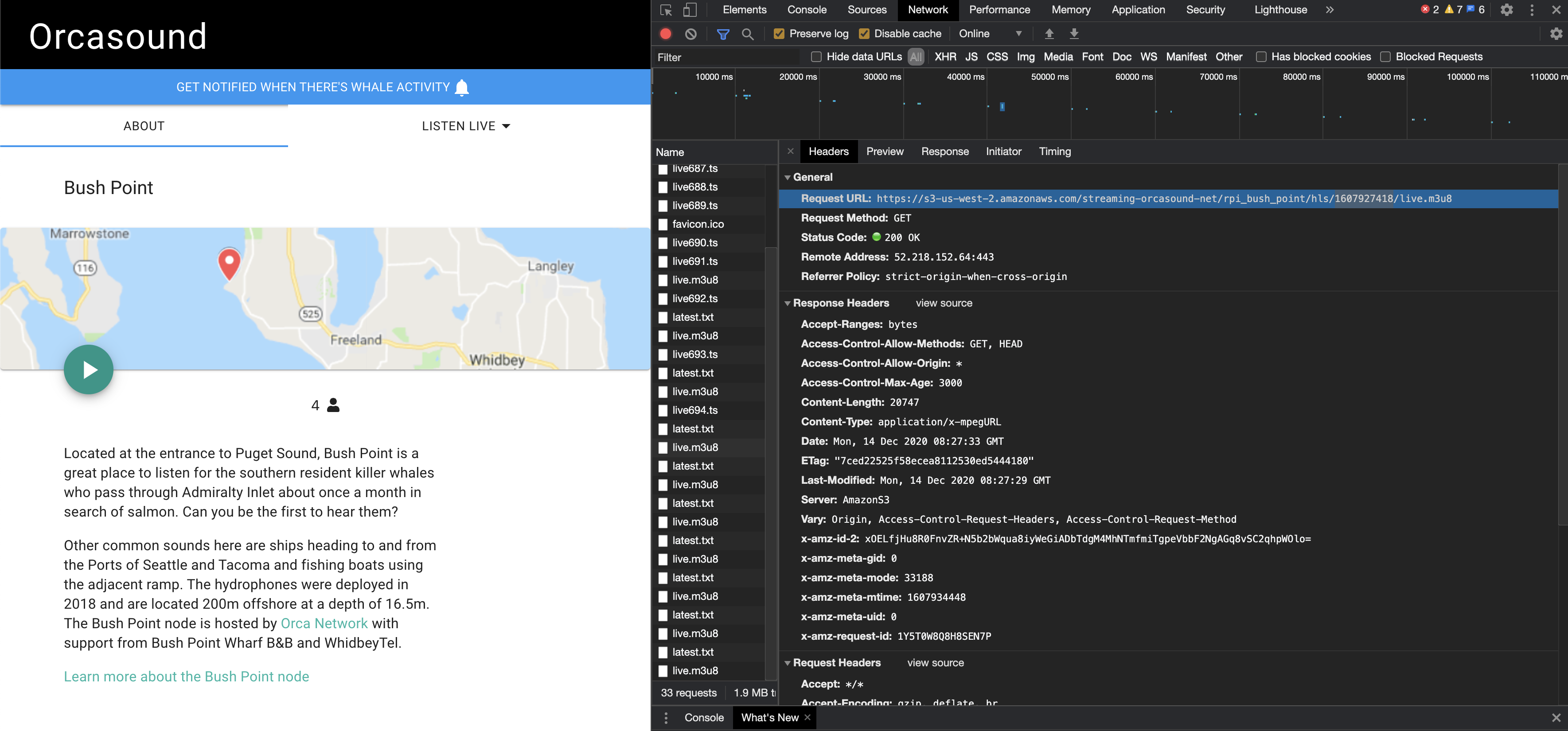Click the 50000 ms timeline request marker
This screenshot has height=731, width=1568.
point(1002,106)
